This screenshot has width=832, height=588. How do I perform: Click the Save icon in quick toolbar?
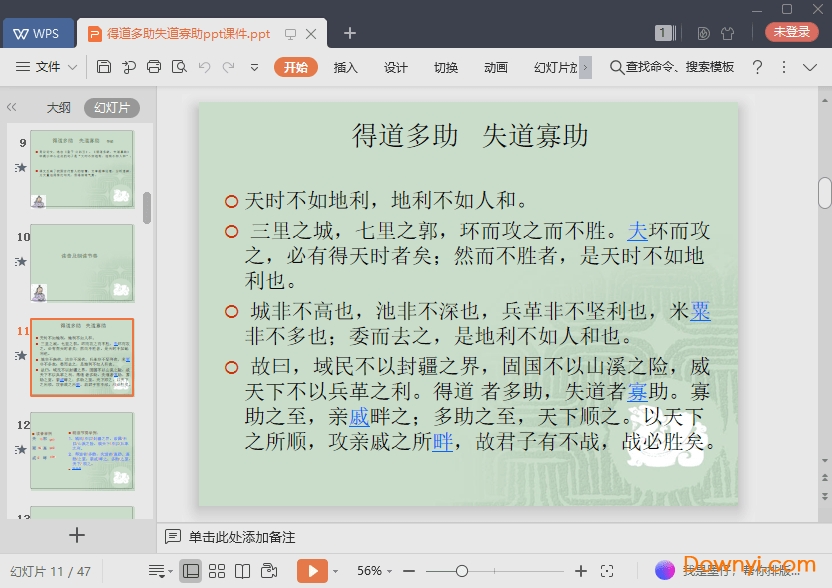[x=104, y=67]
